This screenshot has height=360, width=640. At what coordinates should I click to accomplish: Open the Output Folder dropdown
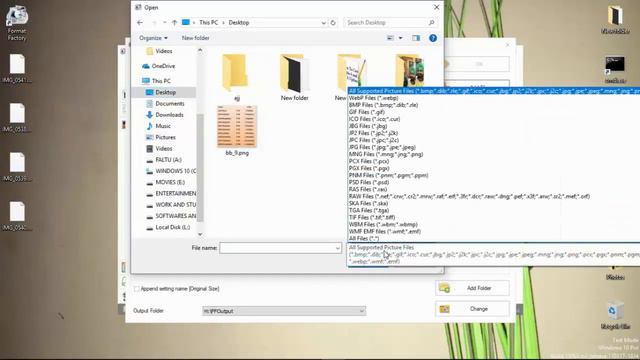click(x=361, y=311)
